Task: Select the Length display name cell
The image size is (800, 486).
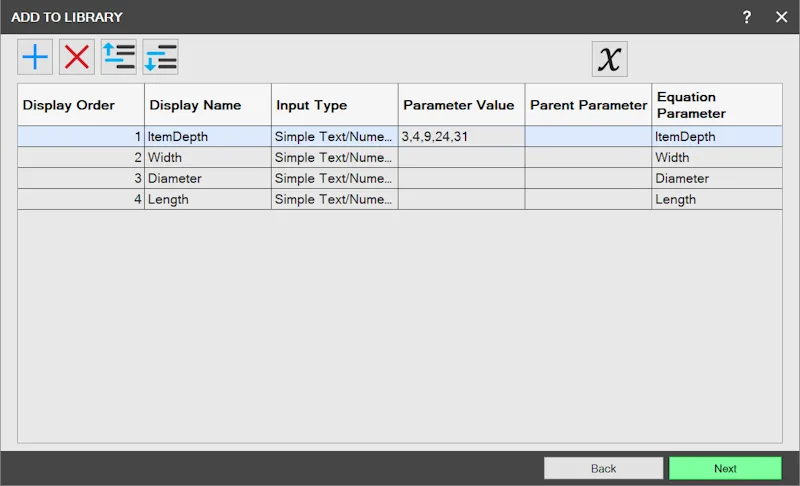Action: point(208,199)
